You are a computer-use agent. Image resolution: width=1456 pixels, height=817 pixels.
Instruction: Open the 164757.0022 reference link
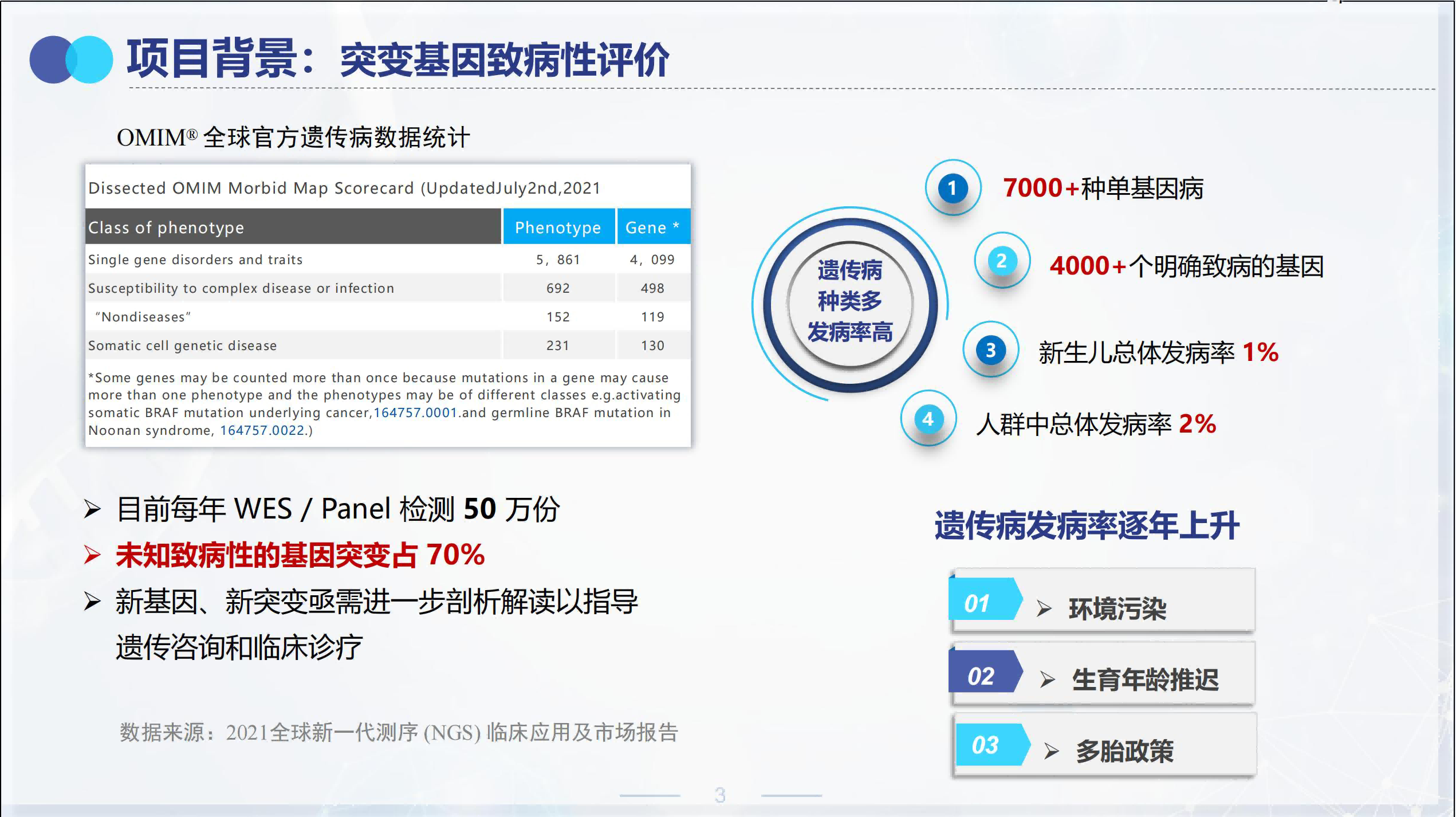coord(262,430)
